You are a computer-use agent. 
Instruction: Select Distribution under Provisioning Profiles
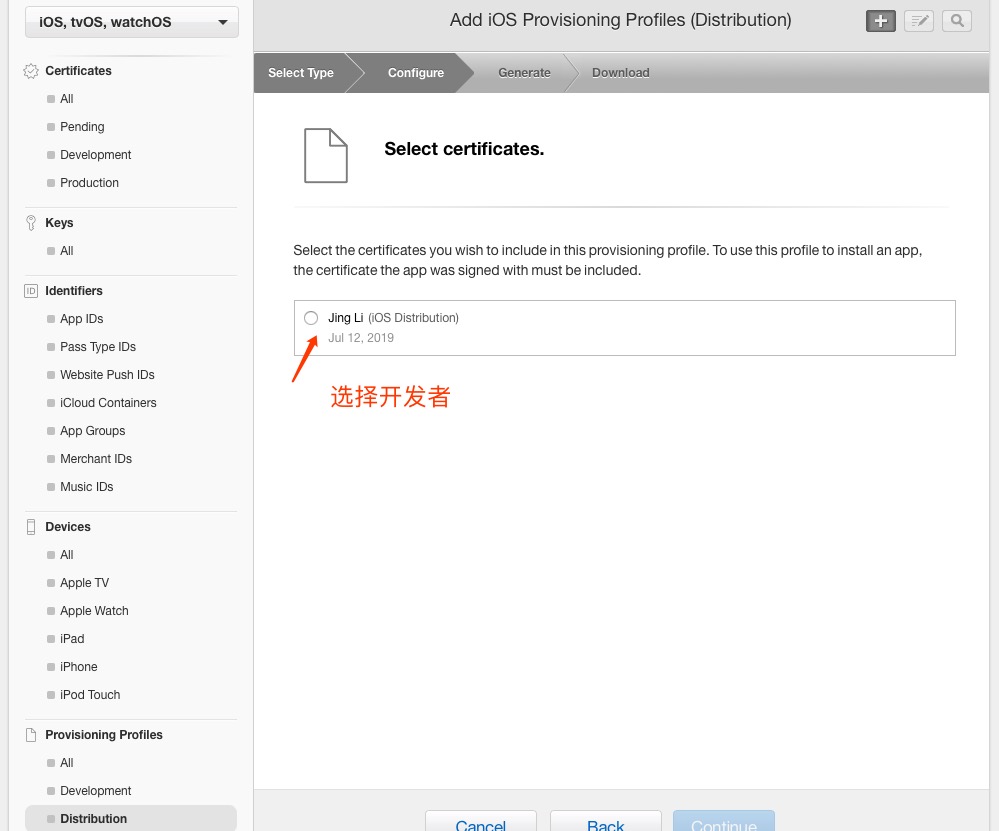pos(94,819)
